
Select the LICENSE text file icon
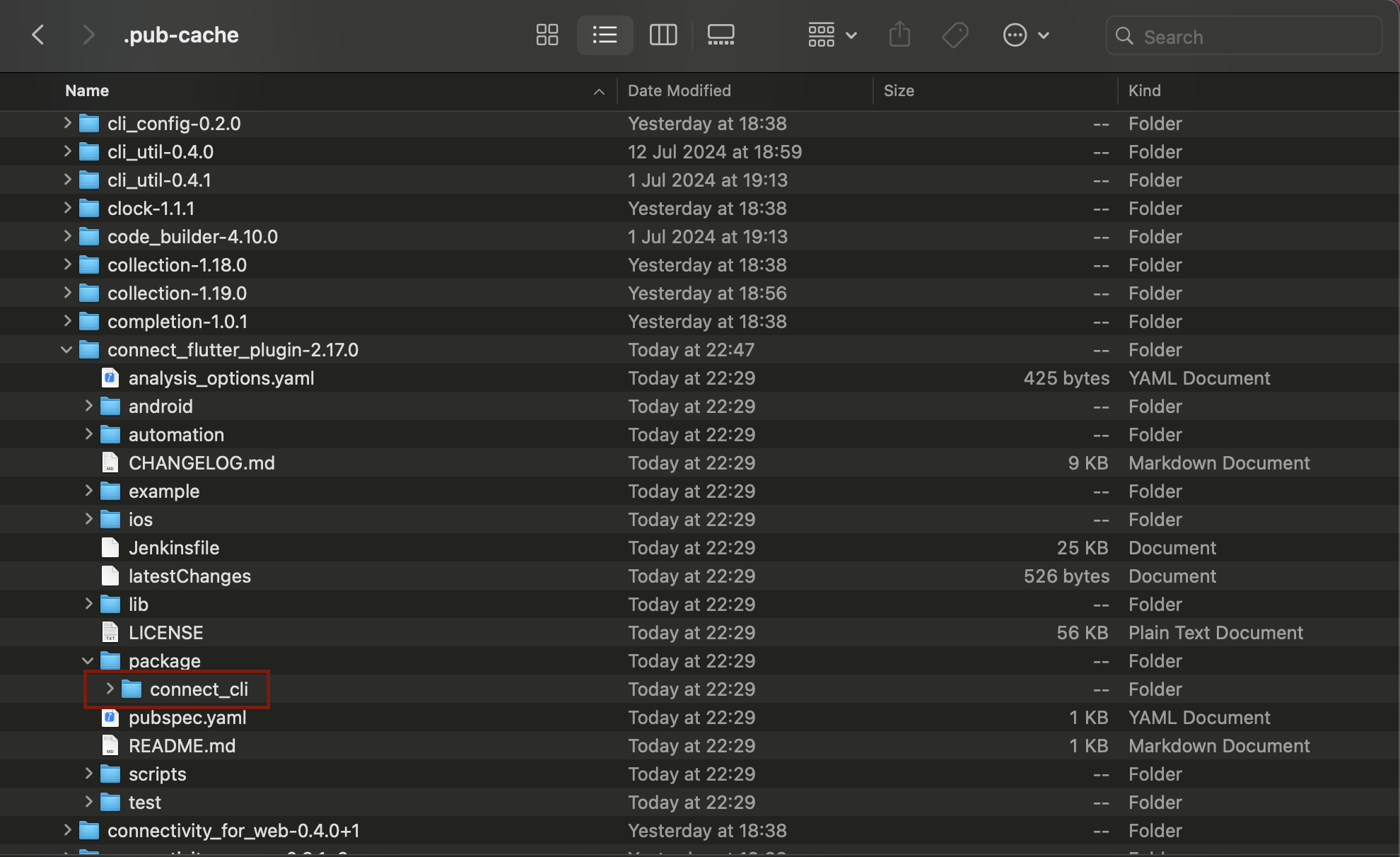pyautogui.click(x=110, y=632)
